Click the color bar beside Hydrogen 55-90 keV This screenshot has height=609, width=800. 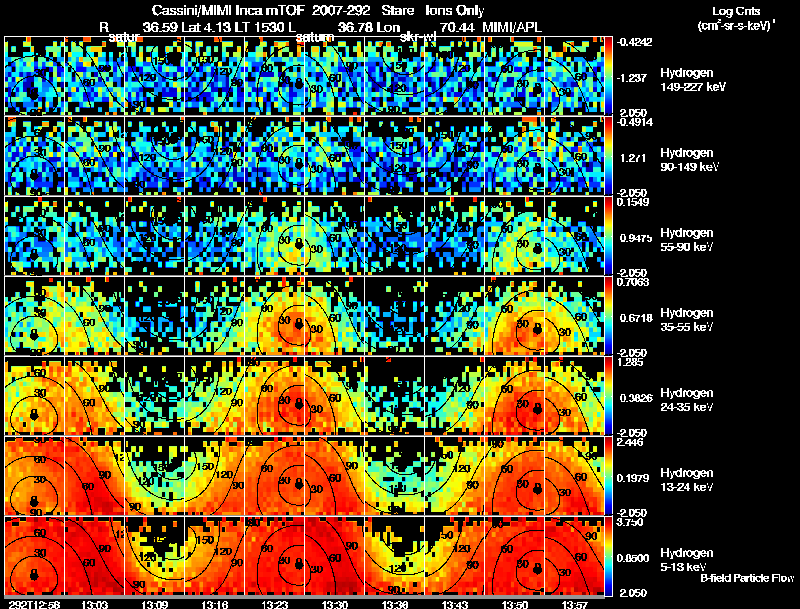pos(609,236)
